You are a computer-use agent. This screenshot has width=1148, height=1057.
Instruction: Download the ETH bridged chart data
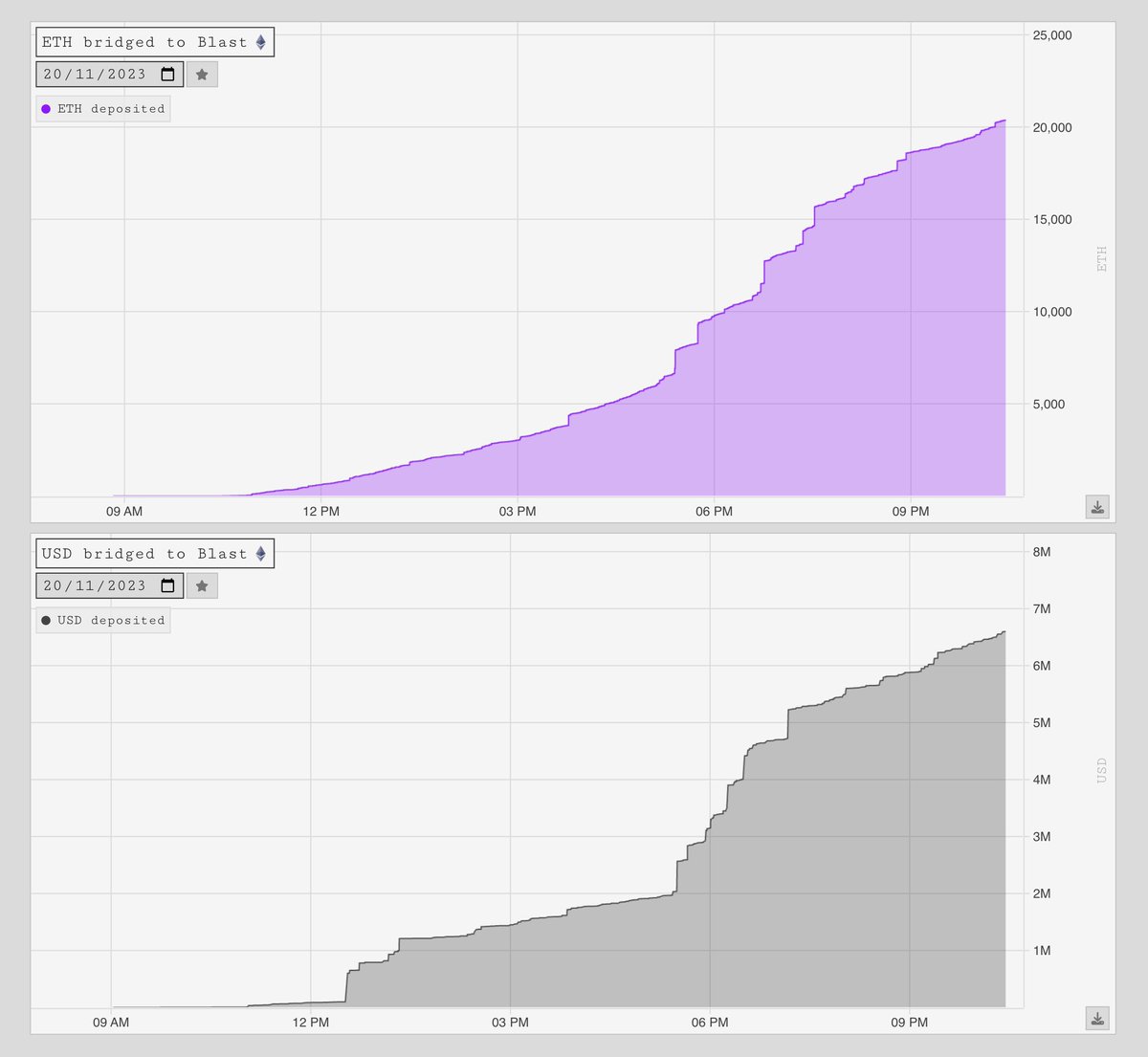click(x=1097, y=507)
